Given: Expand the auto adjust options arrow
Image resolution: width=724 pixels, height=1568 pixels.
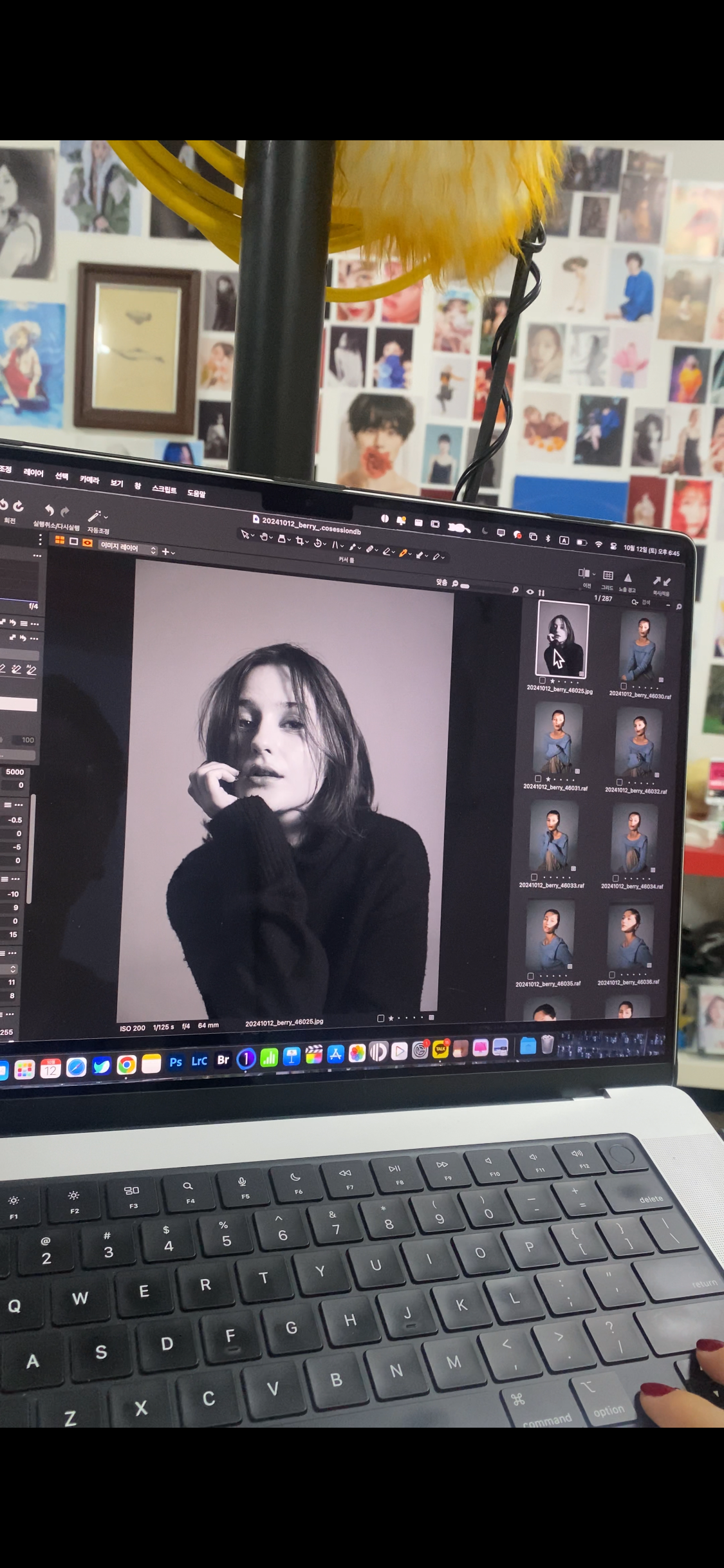Looking at the screenshot, I should coord(106,518).
